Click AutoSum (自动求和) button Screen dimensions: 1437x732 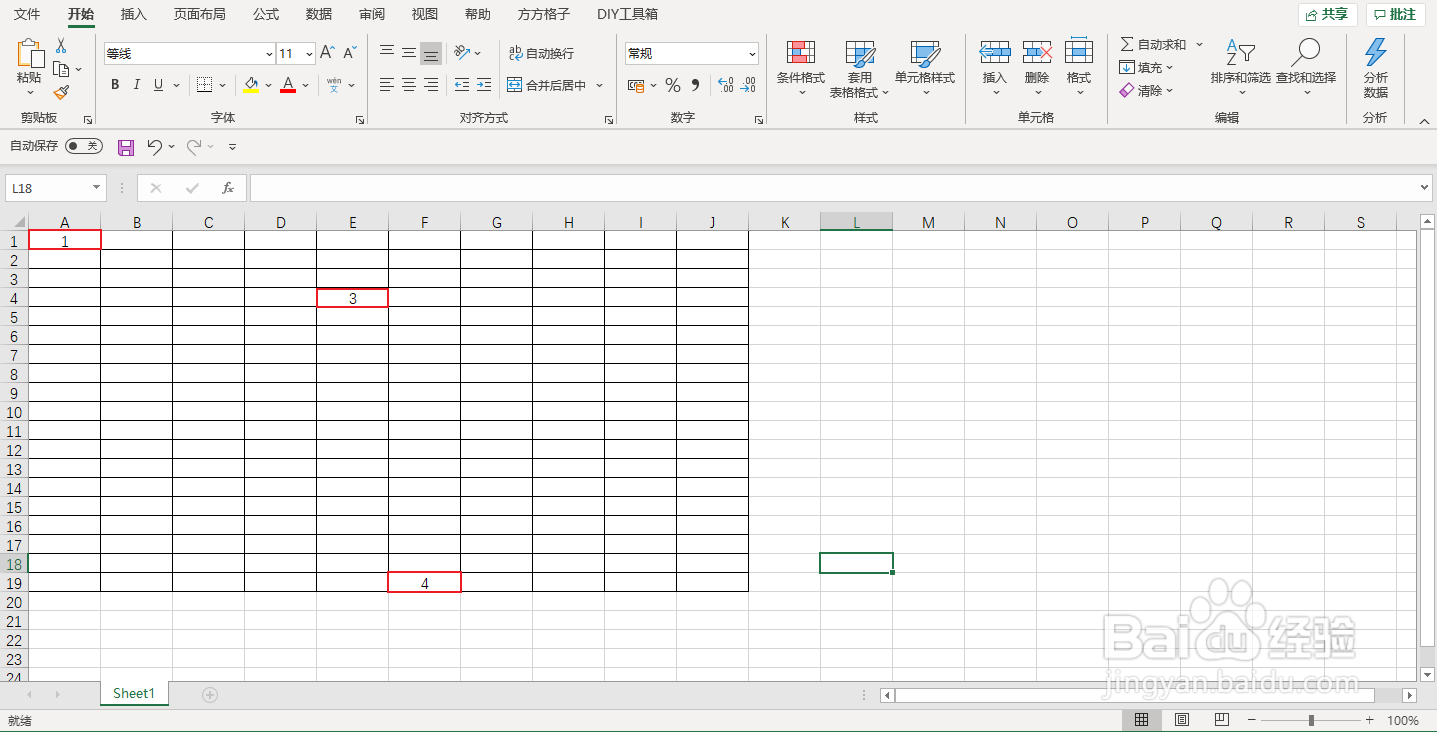click(1153, 45)
